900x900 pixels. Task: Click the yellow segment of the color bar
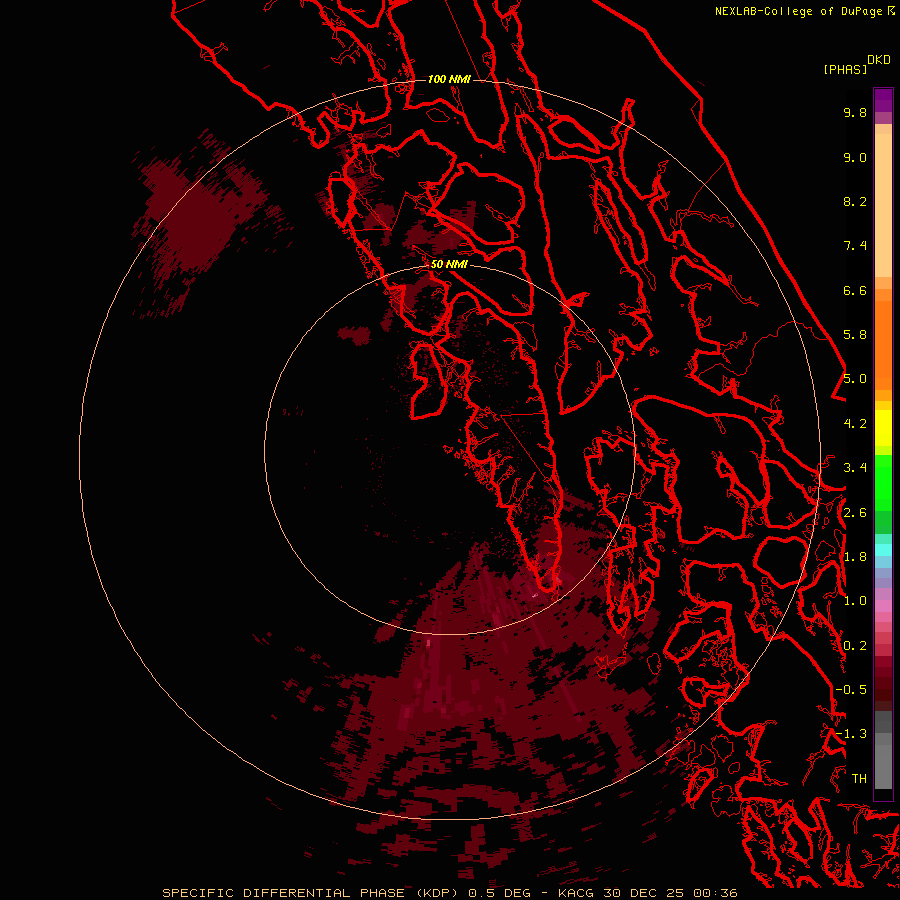click(x=883, y=428)
